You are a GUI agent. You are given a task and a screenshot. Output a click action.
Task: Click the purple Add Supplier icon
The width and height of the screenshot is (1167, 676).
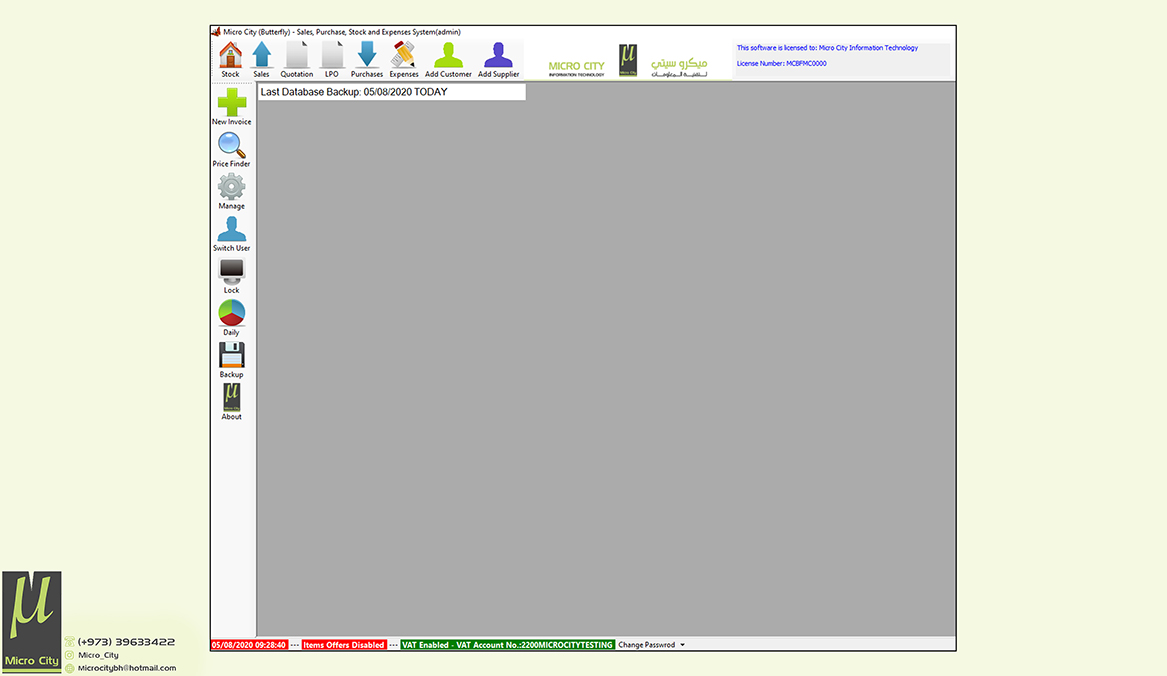coord(499,60)
